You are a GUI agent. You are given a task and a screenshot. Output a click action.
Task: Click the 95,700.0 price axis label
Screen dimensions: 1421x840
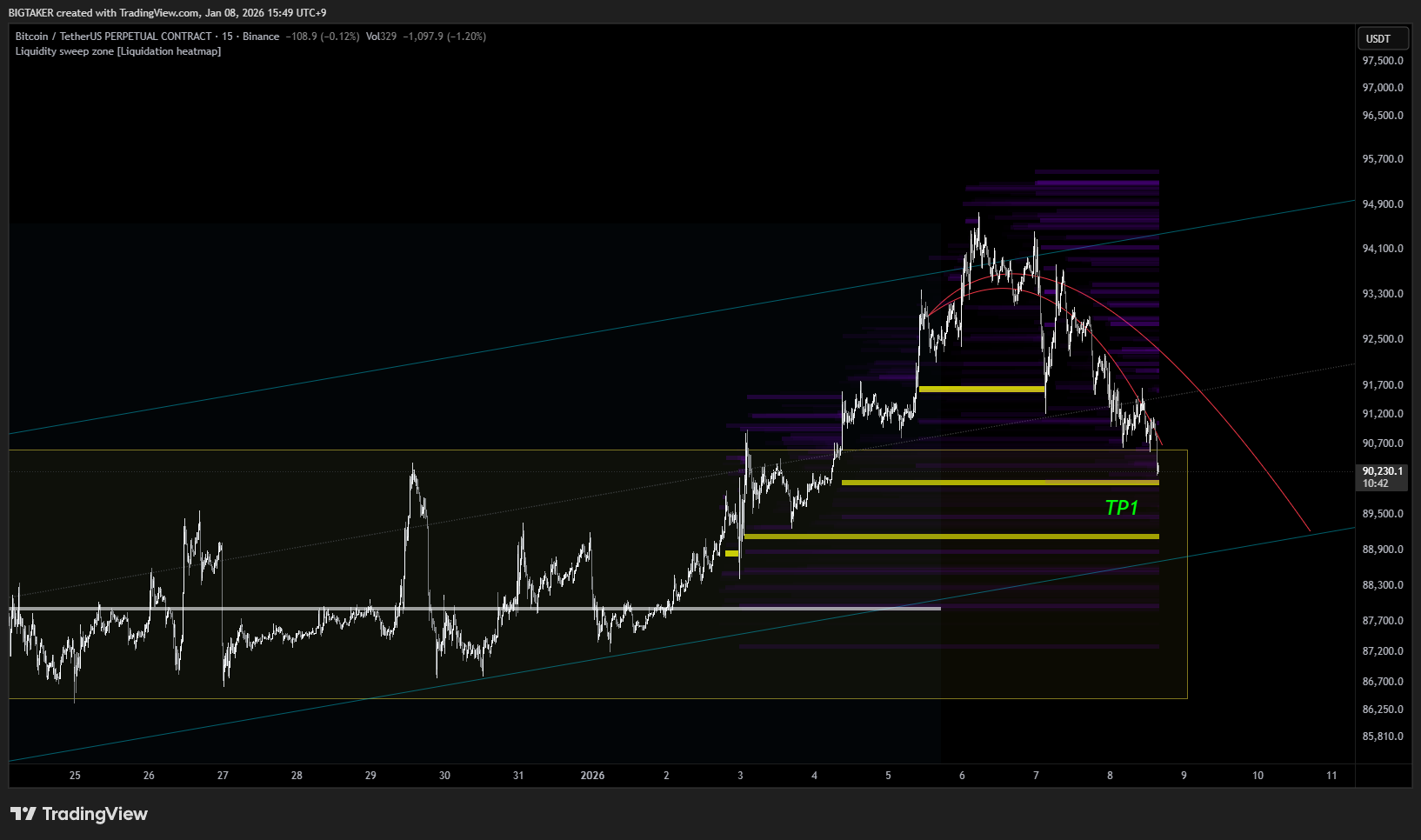tap(1383, 159)
